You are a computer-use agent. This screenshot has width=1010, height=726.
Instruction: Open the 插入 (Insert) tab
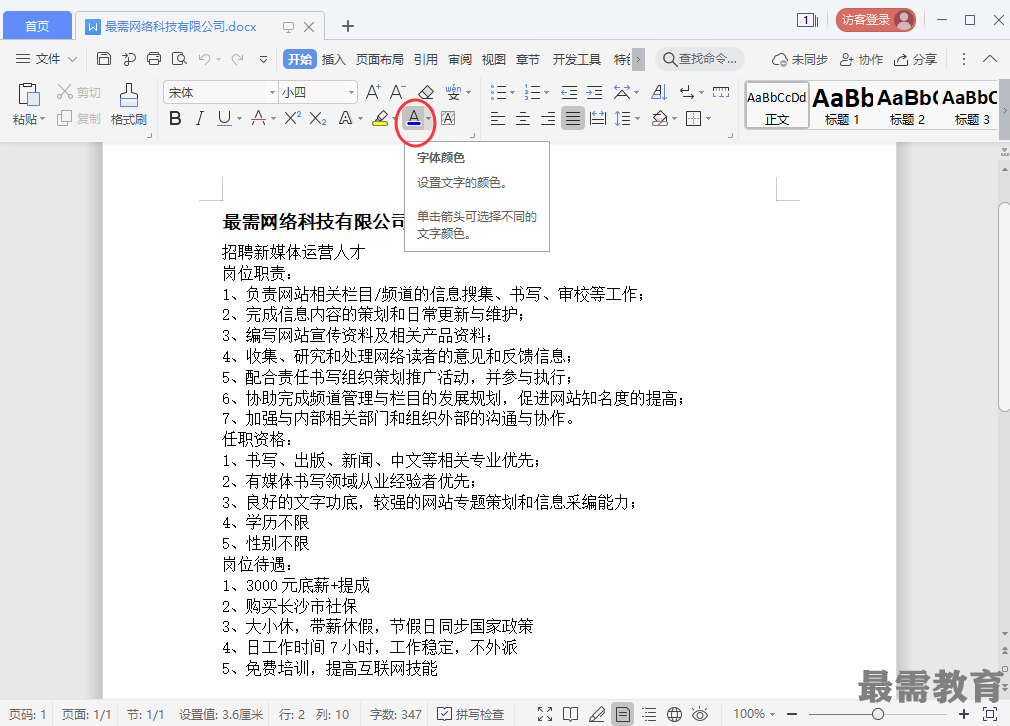[334, 59]
